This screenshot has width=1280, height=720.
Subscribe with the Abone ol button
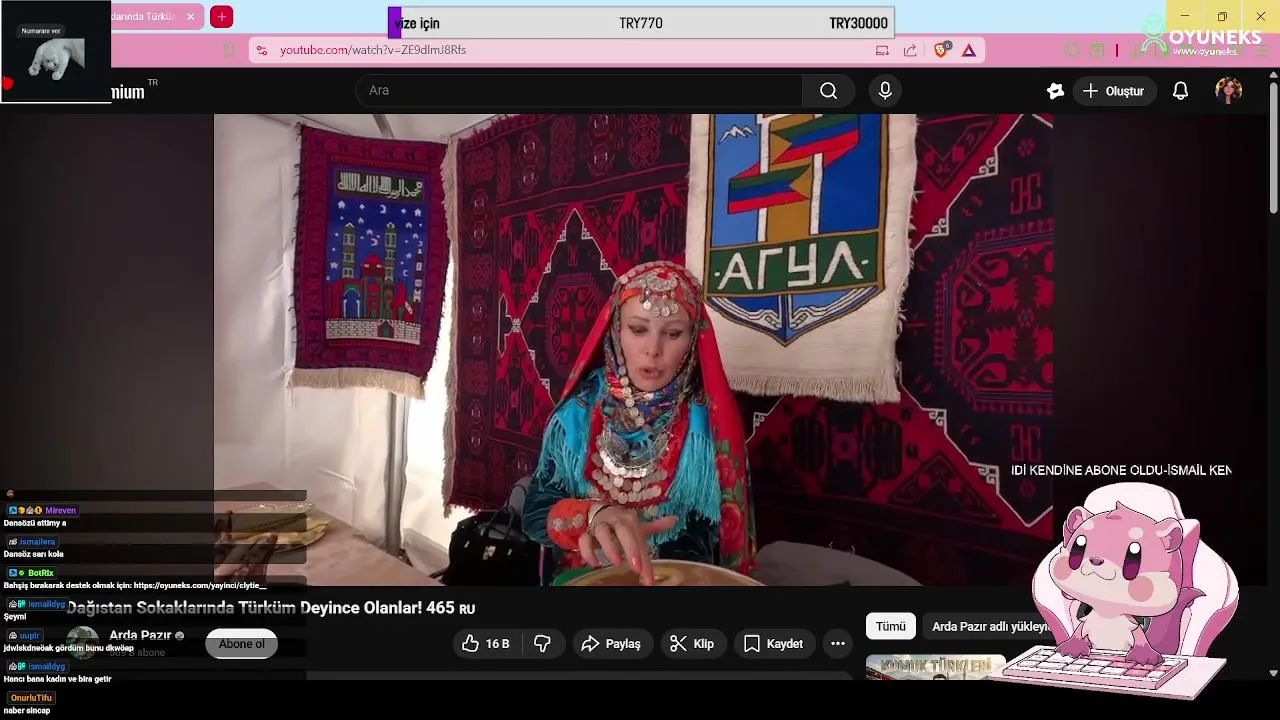click(241, 644)
